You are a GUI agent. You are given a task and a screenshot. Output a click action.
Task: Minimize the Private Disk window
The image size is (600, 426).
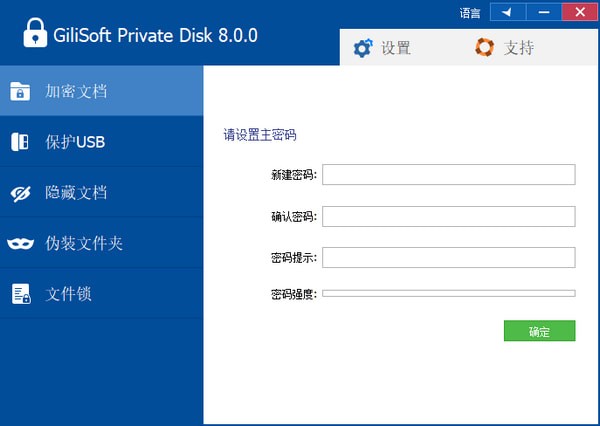click(x=543, y=12)
